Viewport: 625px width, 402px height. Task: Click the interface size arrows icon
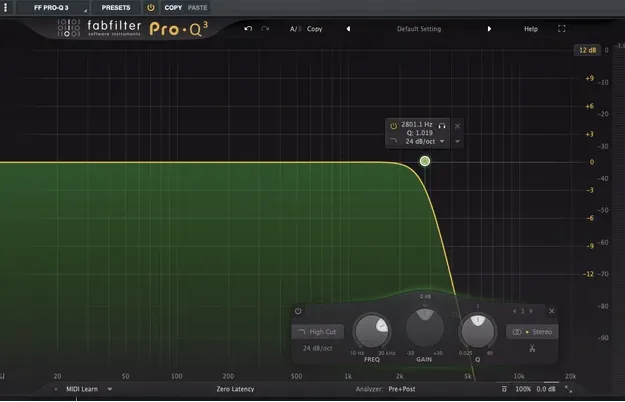point(569,389)
